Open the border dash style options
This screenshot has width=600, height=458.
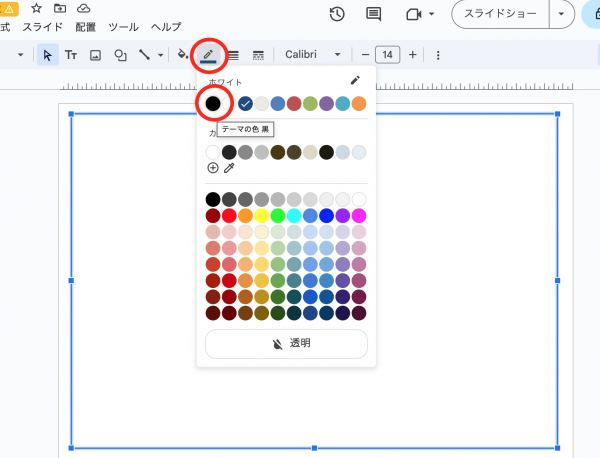pos(258,55)
